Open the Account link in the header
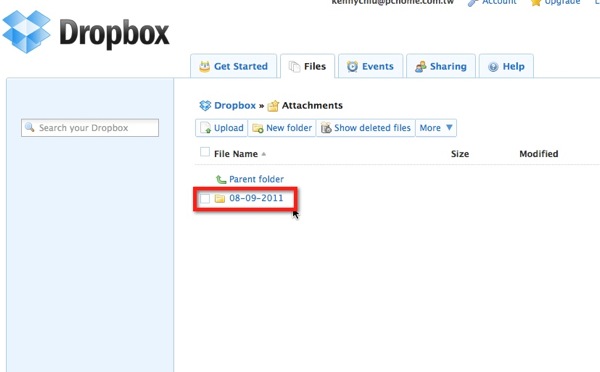 pyautogui.click(x=499, y=2)
